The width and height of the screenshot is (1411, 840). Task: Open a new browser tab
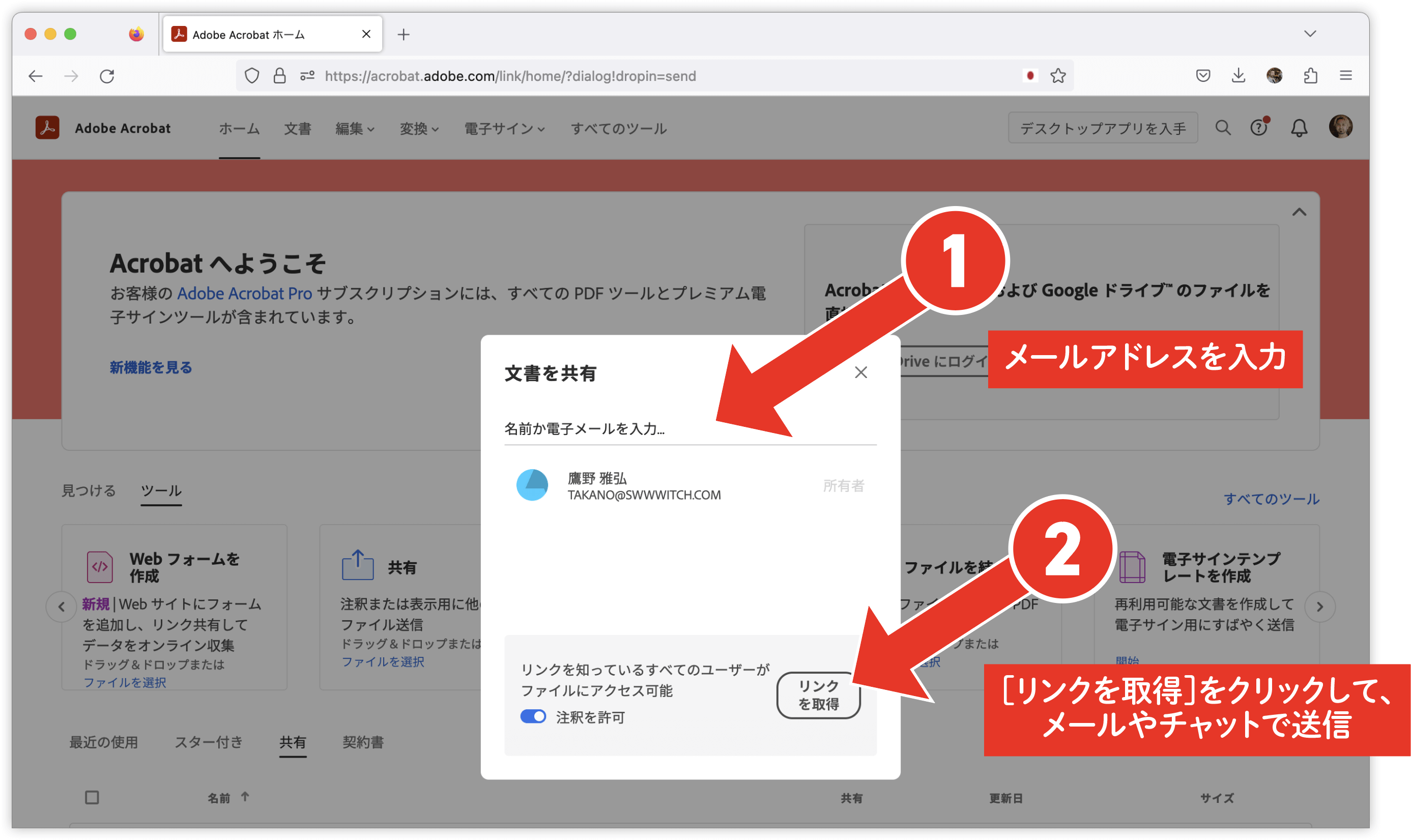click(x=404, y=35)
